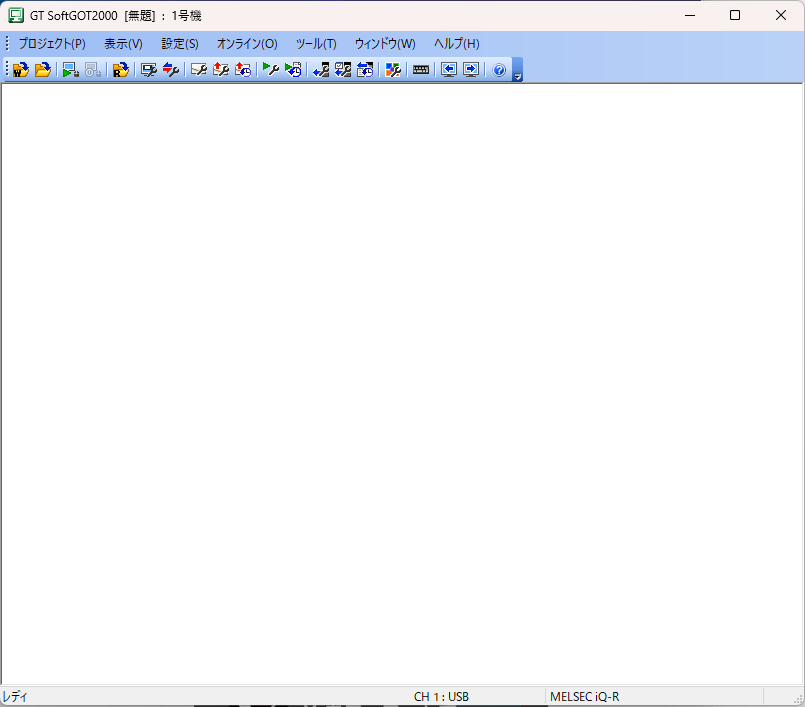Open the ウィンドウ(W) menu
The height and width of the screenshot is (707, 805).
(385, 44)
